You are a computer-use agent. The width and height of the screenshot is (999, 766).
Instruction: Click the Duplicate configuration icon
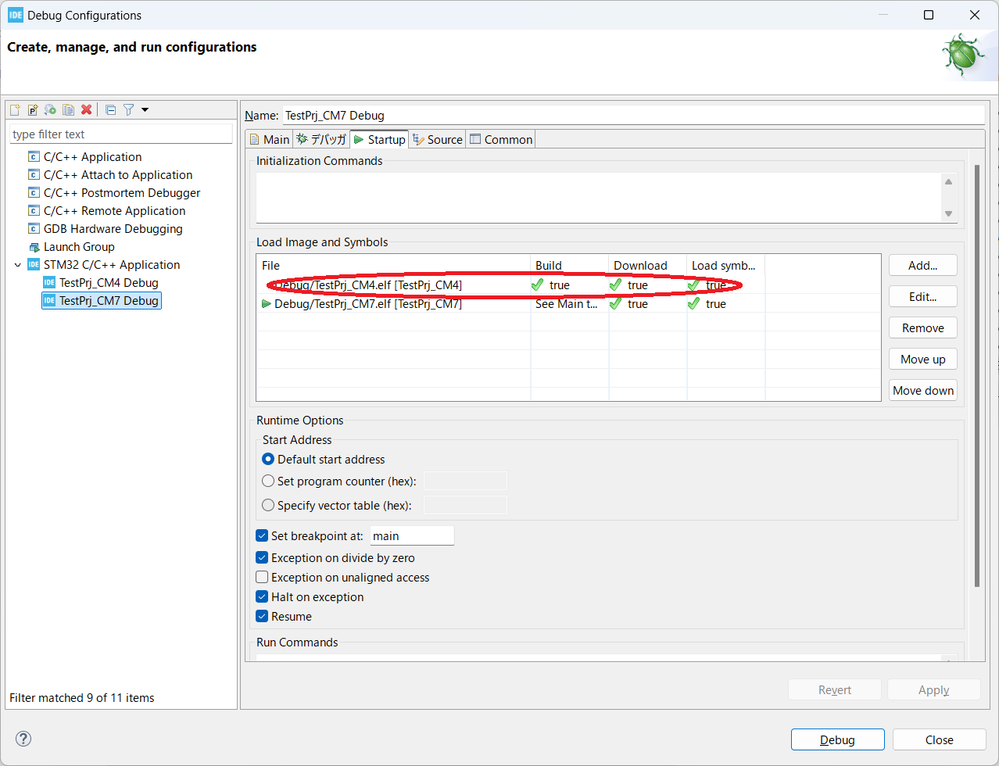point(68,110)
